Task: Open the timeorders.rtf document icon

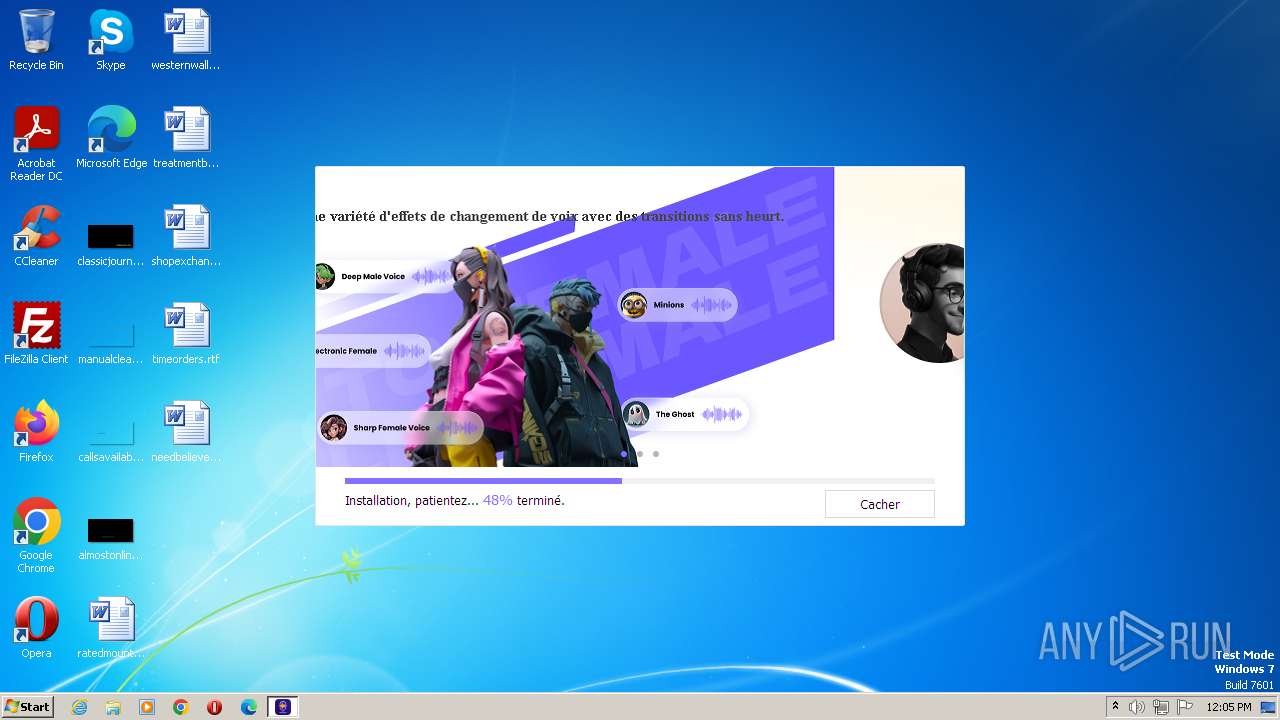Action: (186, 334)
